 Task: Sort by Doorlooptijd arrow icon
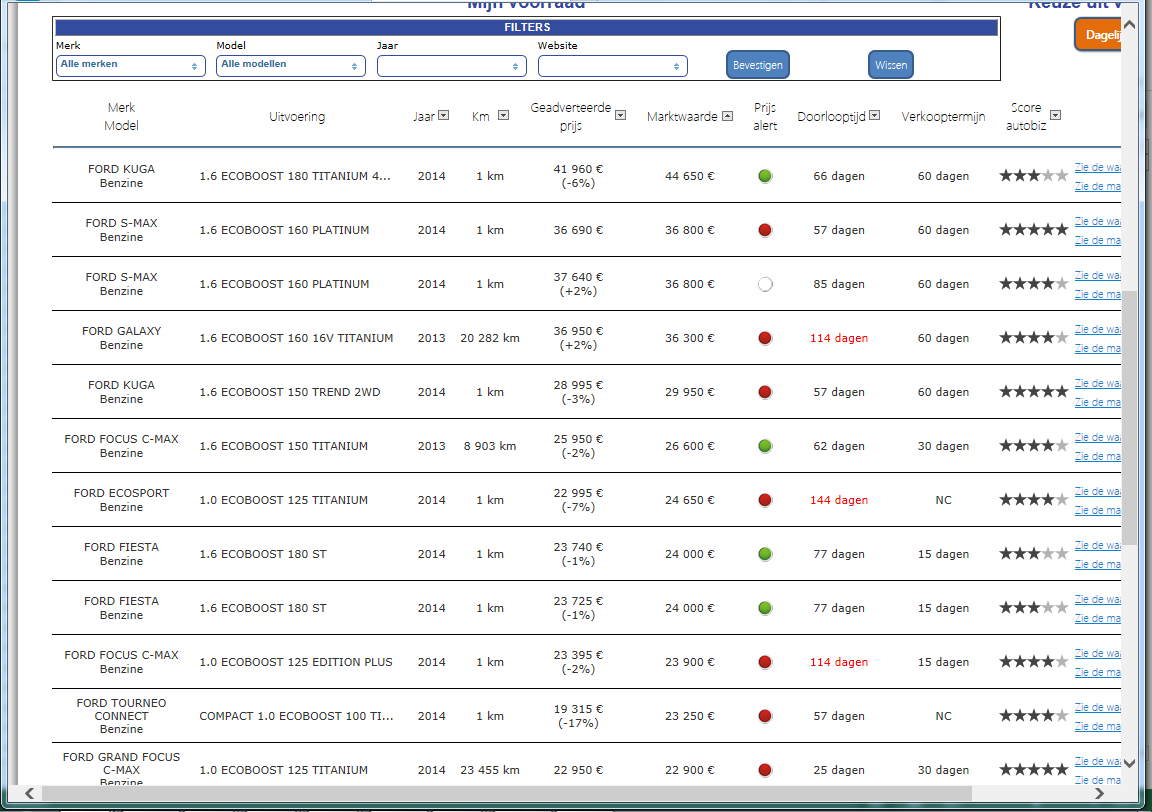coord(875,116)
